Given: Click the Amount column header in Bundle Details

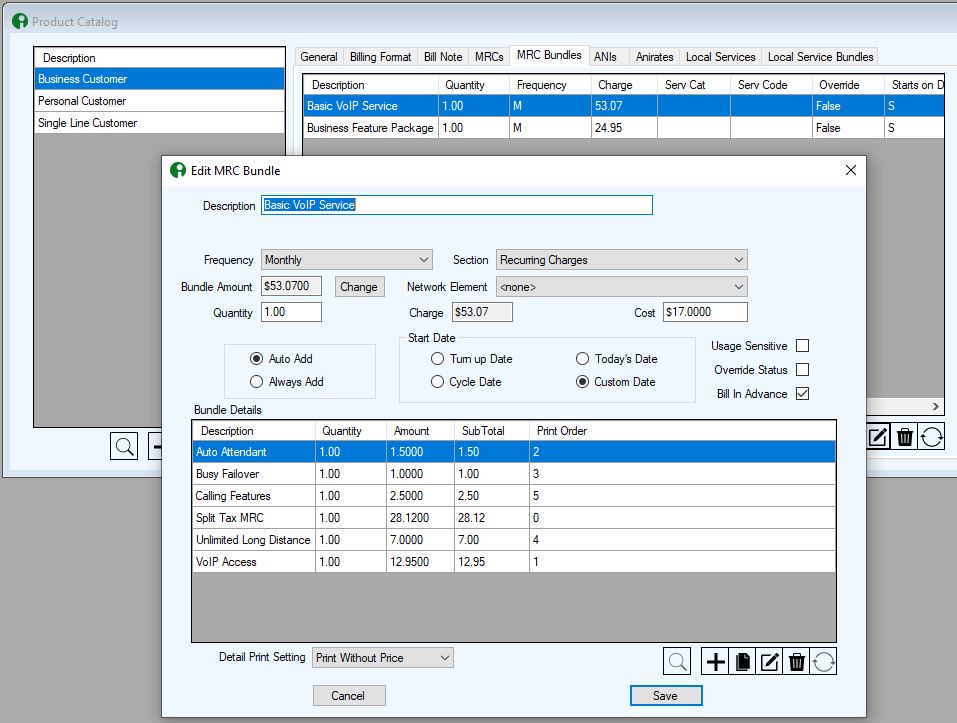Looking at the screenshot, I should 420,431.
